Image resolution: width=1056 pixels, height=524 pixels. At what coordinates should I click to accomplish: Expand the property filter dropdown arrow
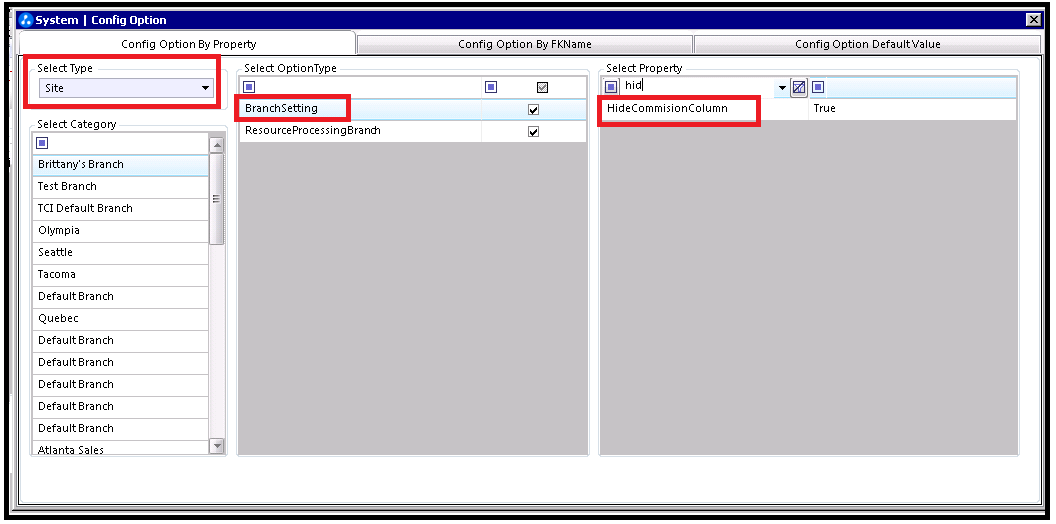click(782, 88)
